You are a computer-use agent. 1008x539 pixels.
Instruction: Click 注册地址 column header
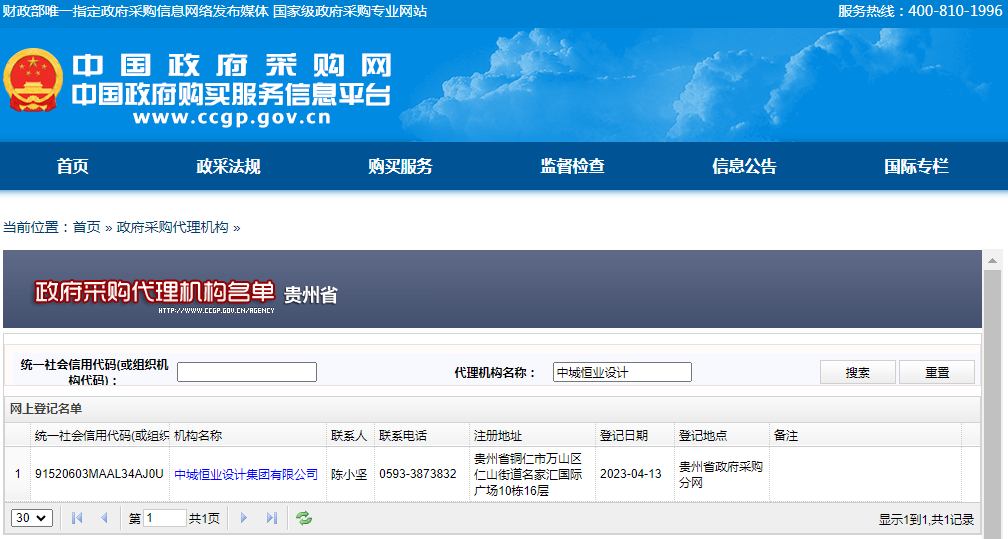pos(532,435)
